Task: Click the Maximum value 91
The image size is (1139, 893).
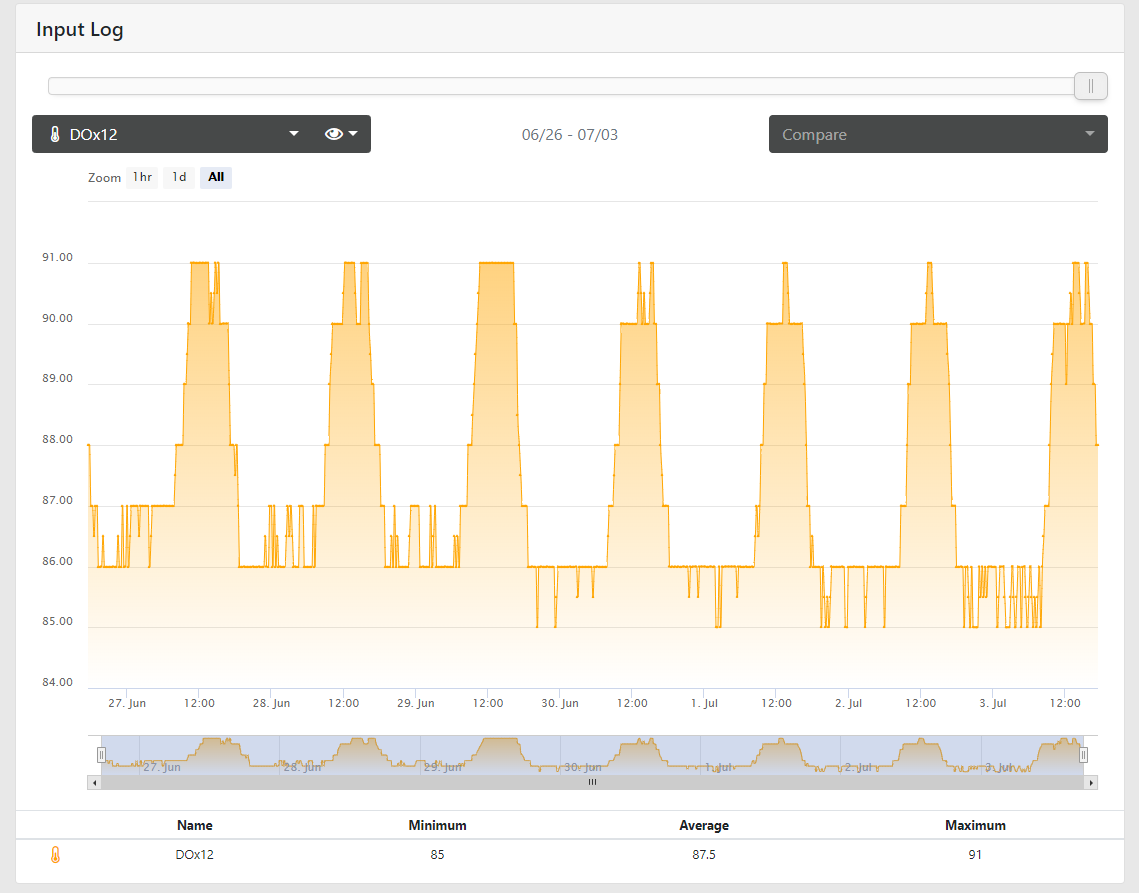Action: pyautogui.click(x=975, y=854)
